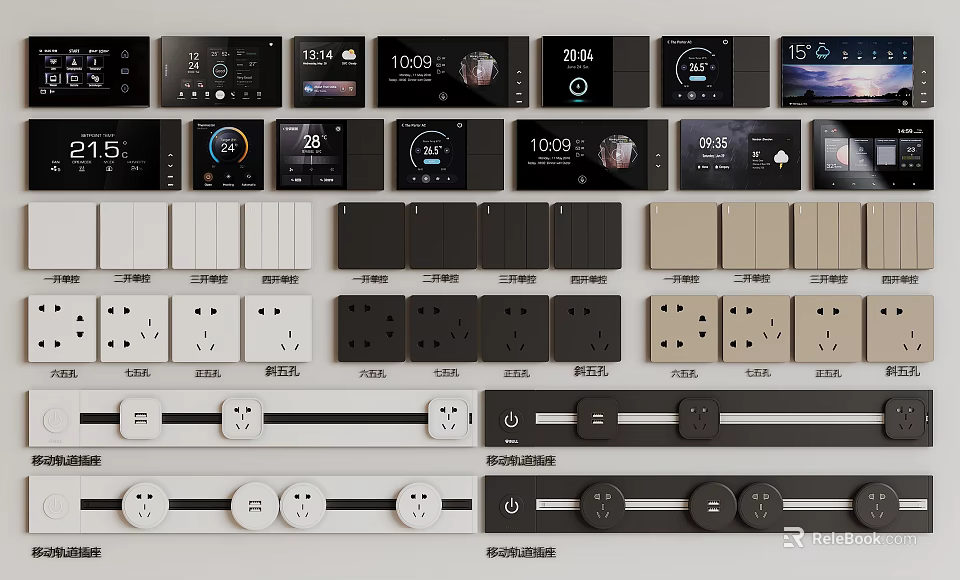This screenshot has width=960, height=580.
Task: Select the square USB module on the white track
Action: (x=140, y=418)
